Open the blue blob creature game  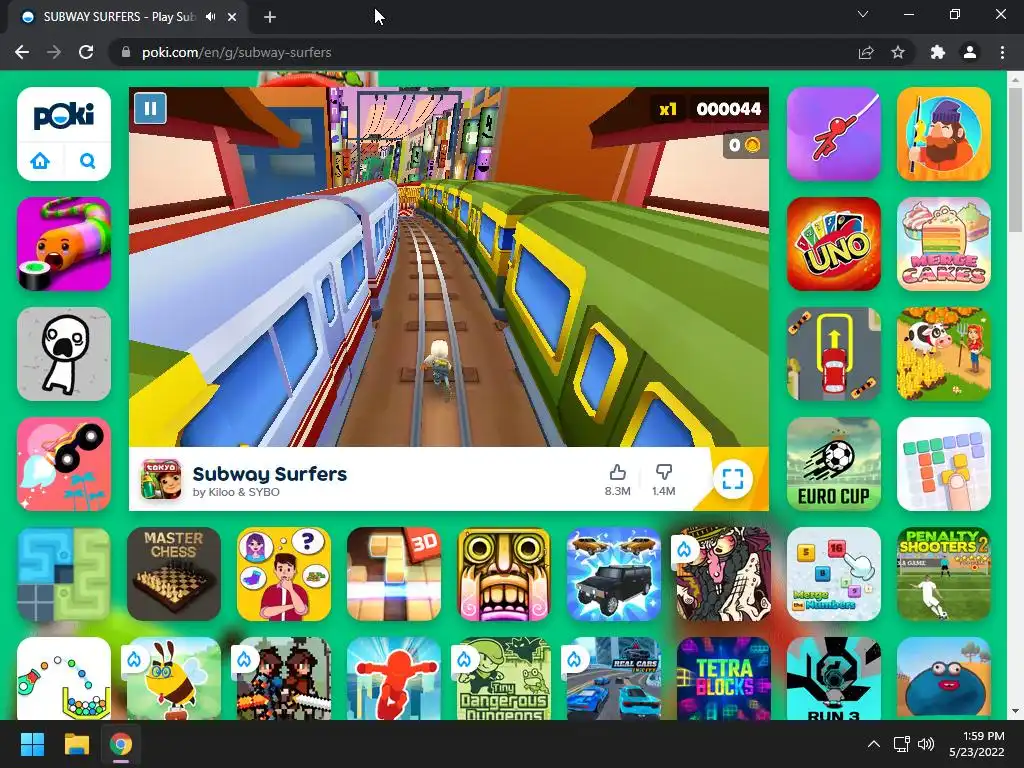944,679
